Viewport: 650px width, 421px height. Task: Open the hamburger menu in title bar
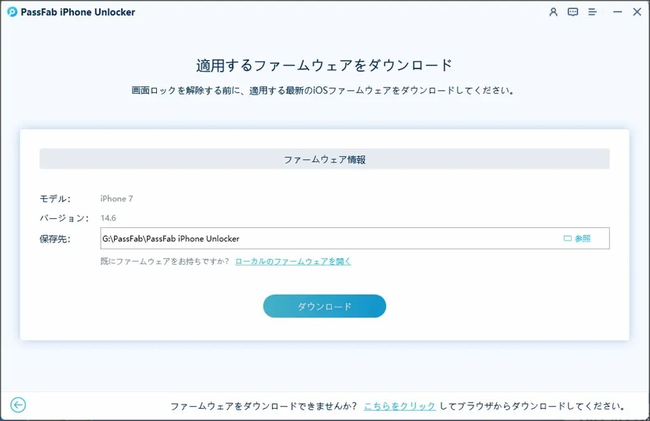tap(592, 12)
